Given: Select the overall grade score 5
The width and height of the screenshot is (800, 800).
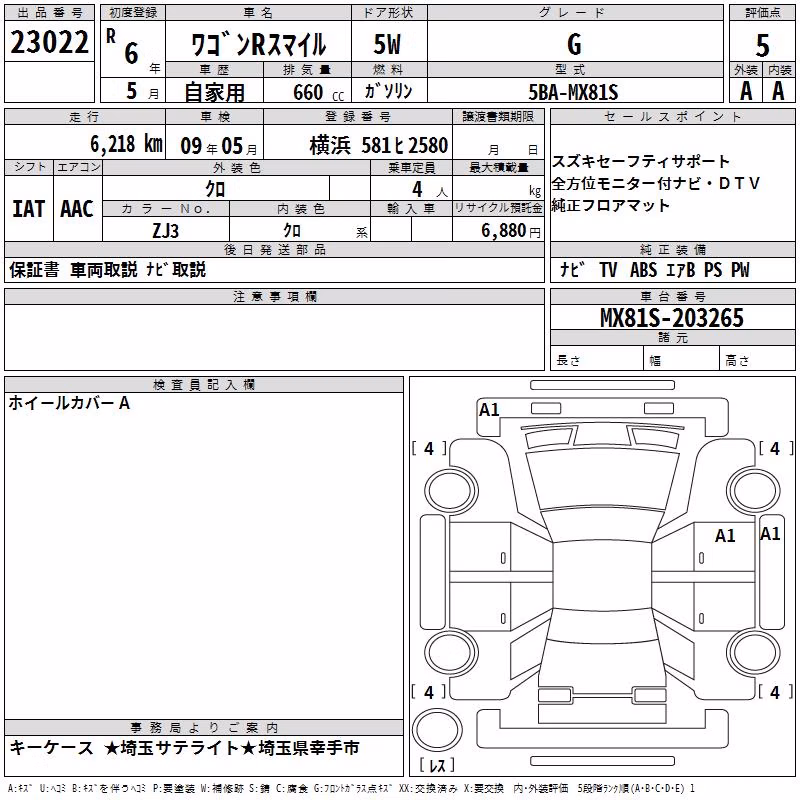Looking at the screenshot, I should click(762, 45).
